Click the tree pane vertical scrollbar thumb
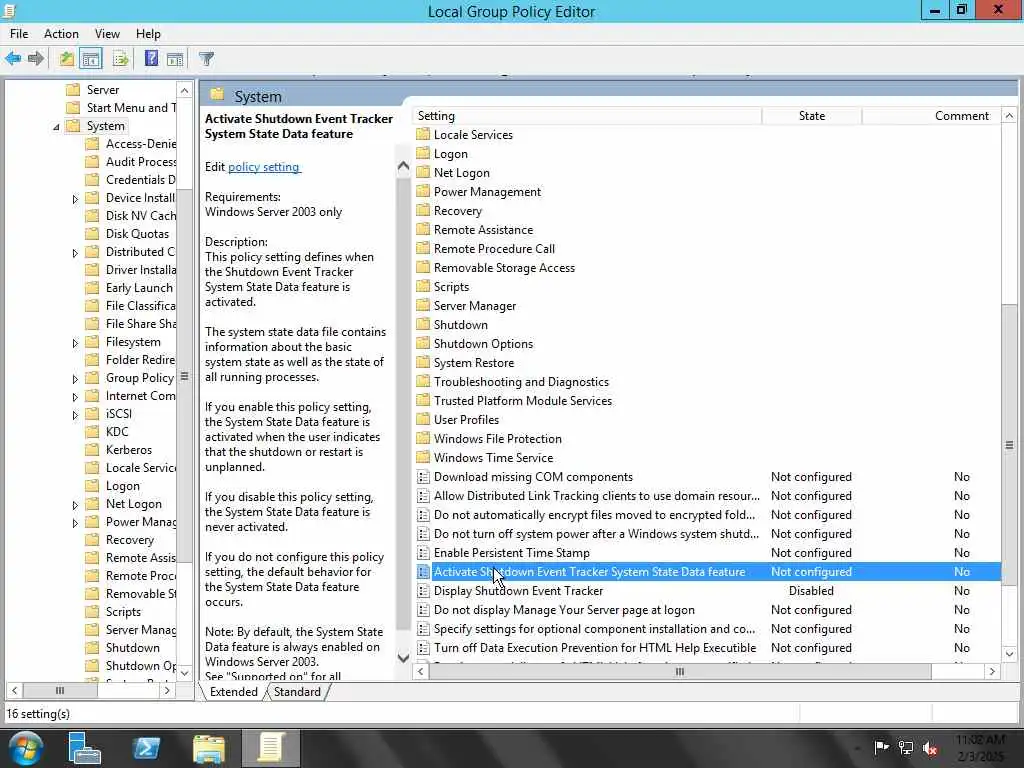Viewport: 1024px width, 768px height. [185, 376]
